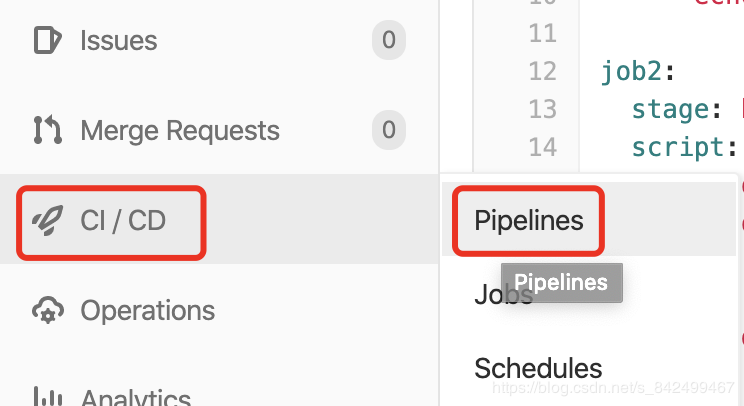Click the job2 key in editor
The height and width of the screenshot is (406, 744).
631,72
